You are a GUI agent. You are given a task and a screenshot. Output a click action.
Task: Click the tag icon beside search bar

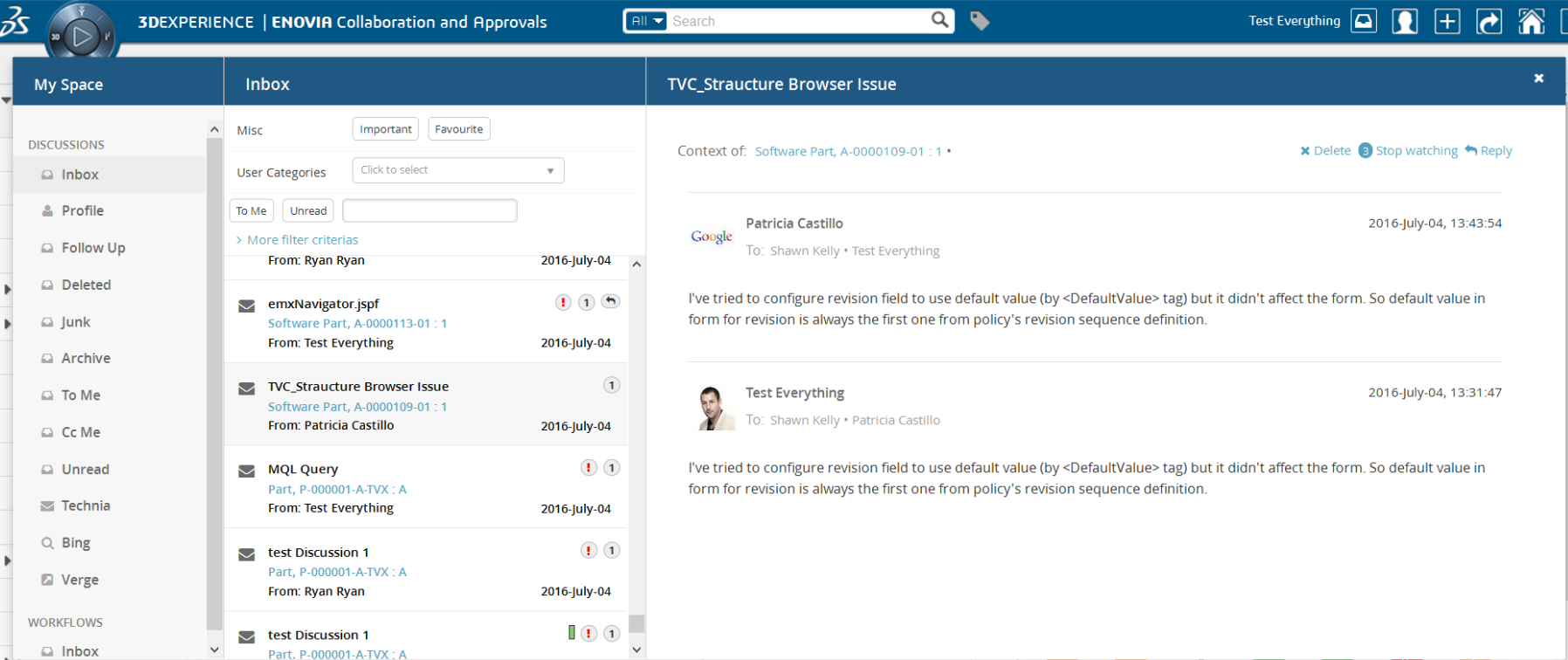[x=980, y=21]
